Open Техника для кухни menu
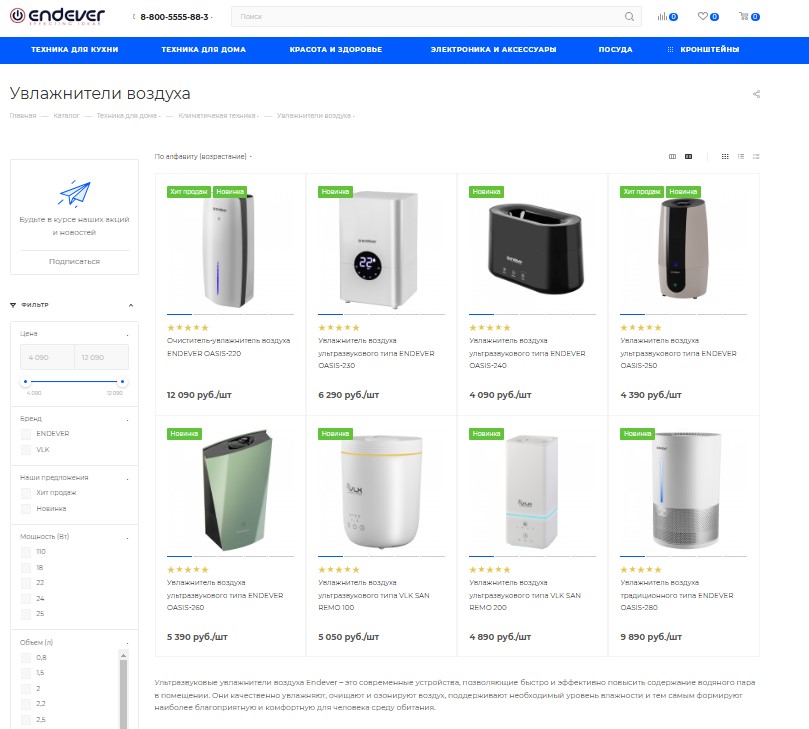The width and height of the screenshot is (809, 729). tap(75, 50)
